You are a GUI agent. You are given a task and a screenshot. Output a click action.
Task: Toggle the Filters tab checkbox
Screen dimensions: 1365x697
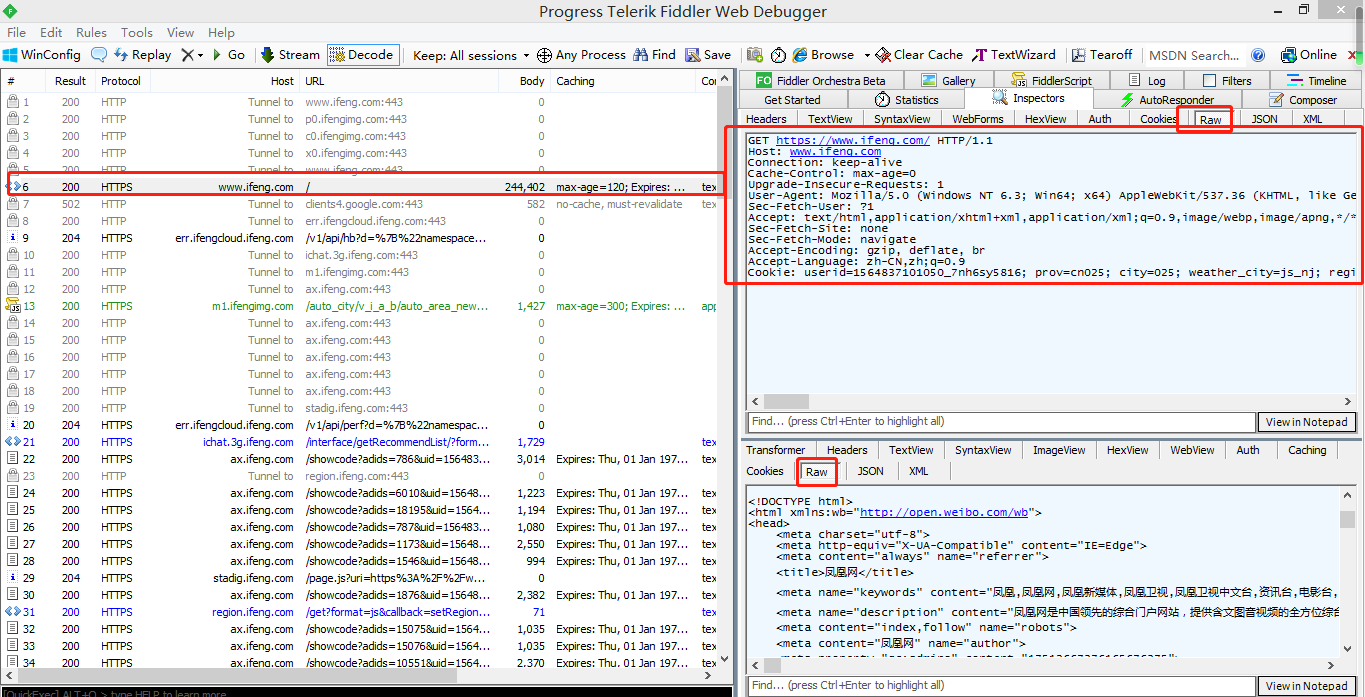tap(1210, 81)
